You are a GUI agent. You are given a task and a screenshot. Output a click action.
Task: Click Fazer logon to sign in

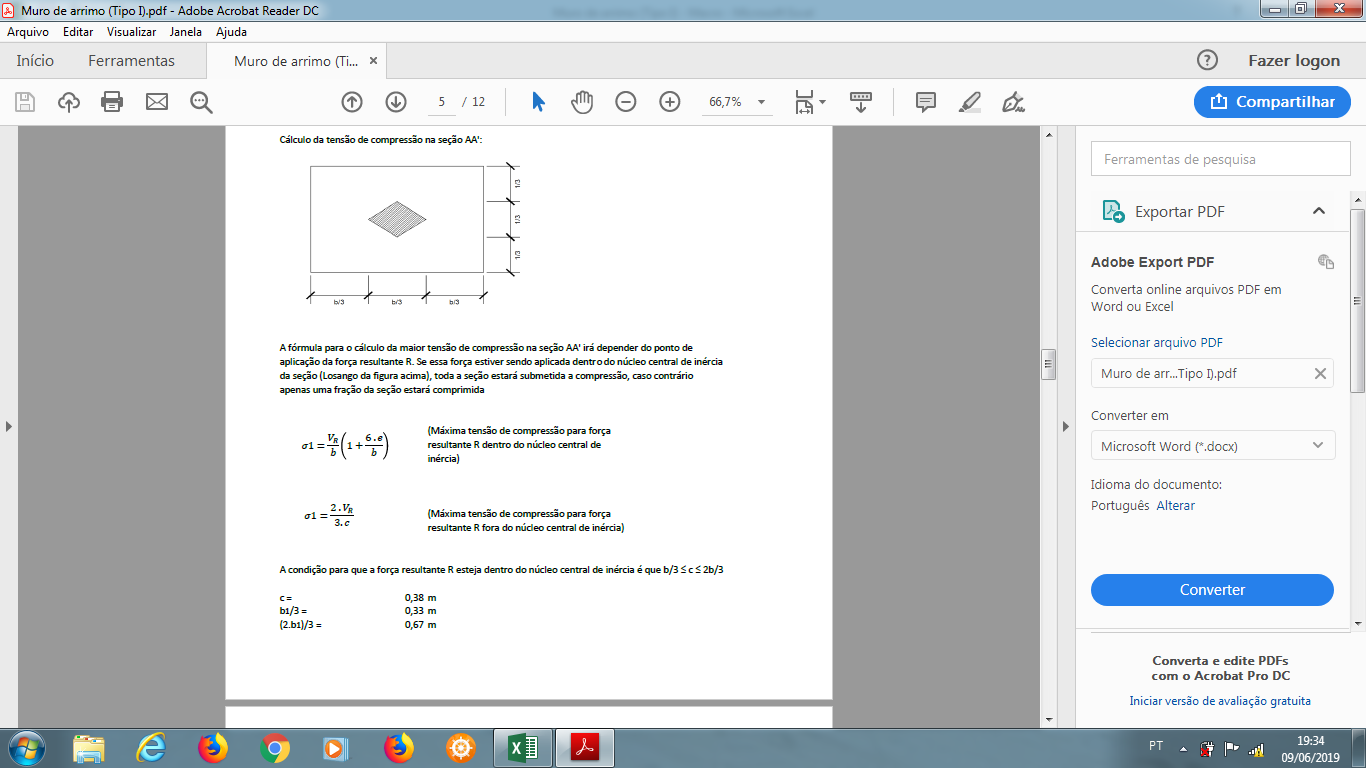(1294, 61)
